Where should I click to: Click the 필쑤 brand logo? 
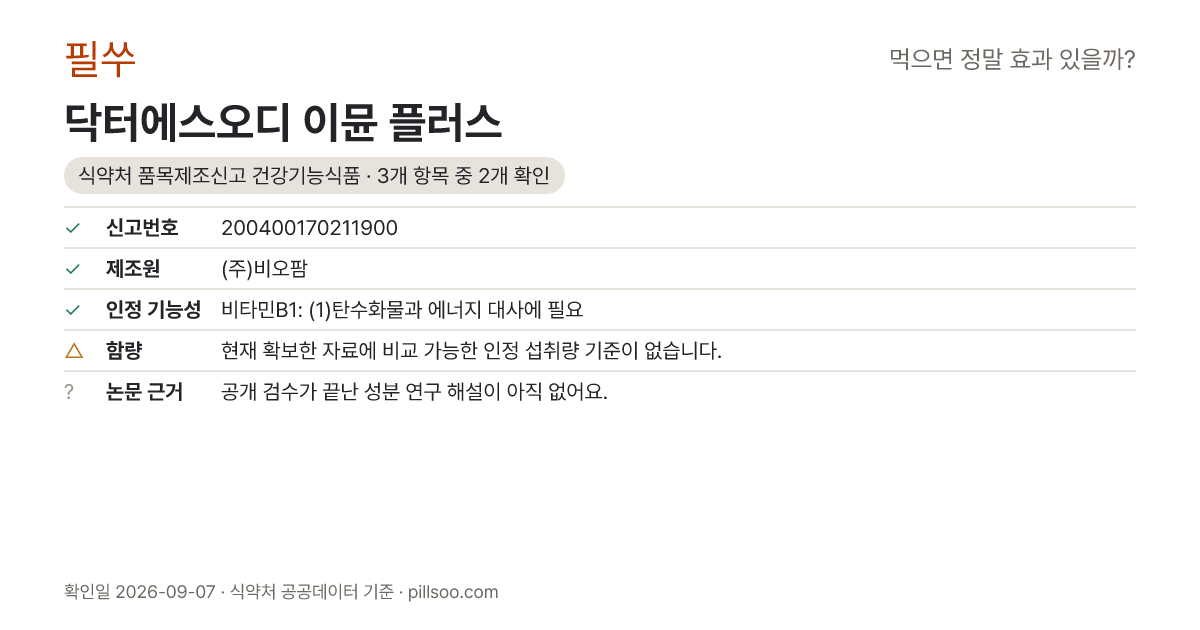100,60
